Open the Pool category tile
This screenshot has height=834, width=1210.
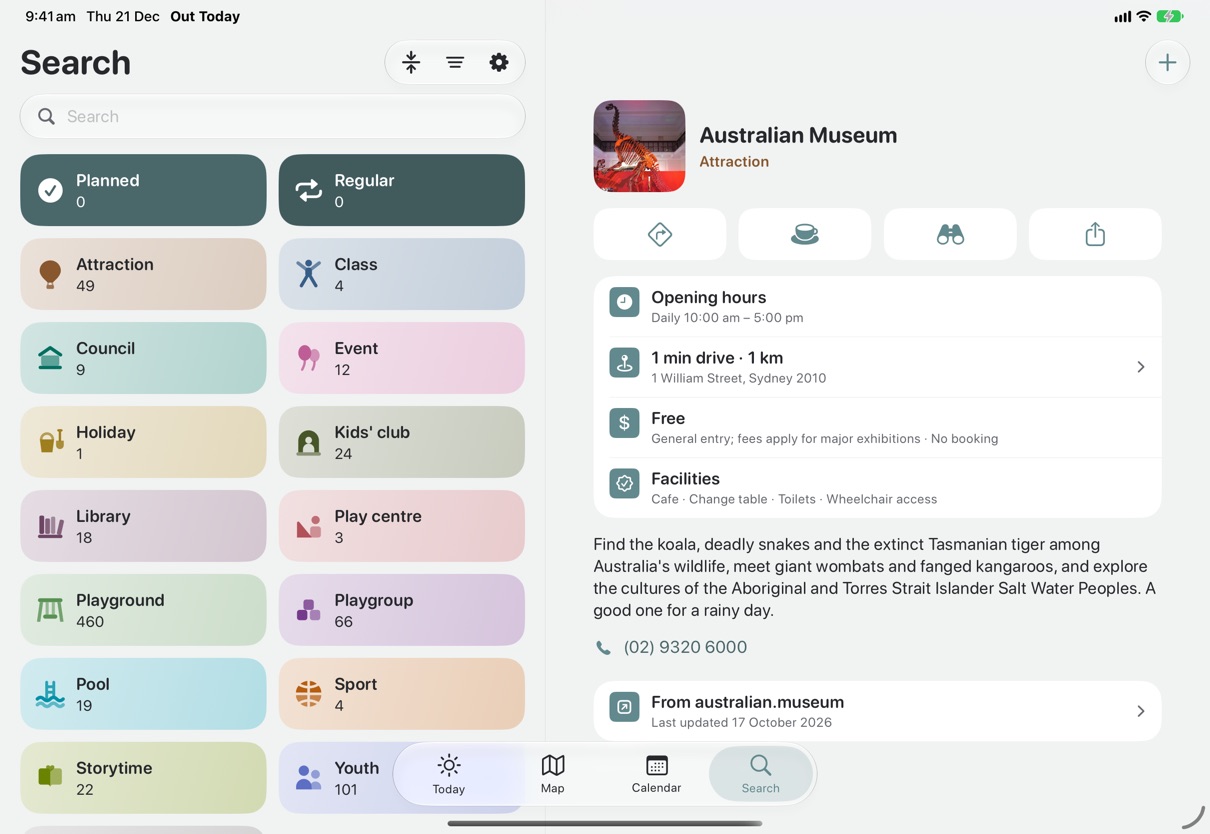143,694
